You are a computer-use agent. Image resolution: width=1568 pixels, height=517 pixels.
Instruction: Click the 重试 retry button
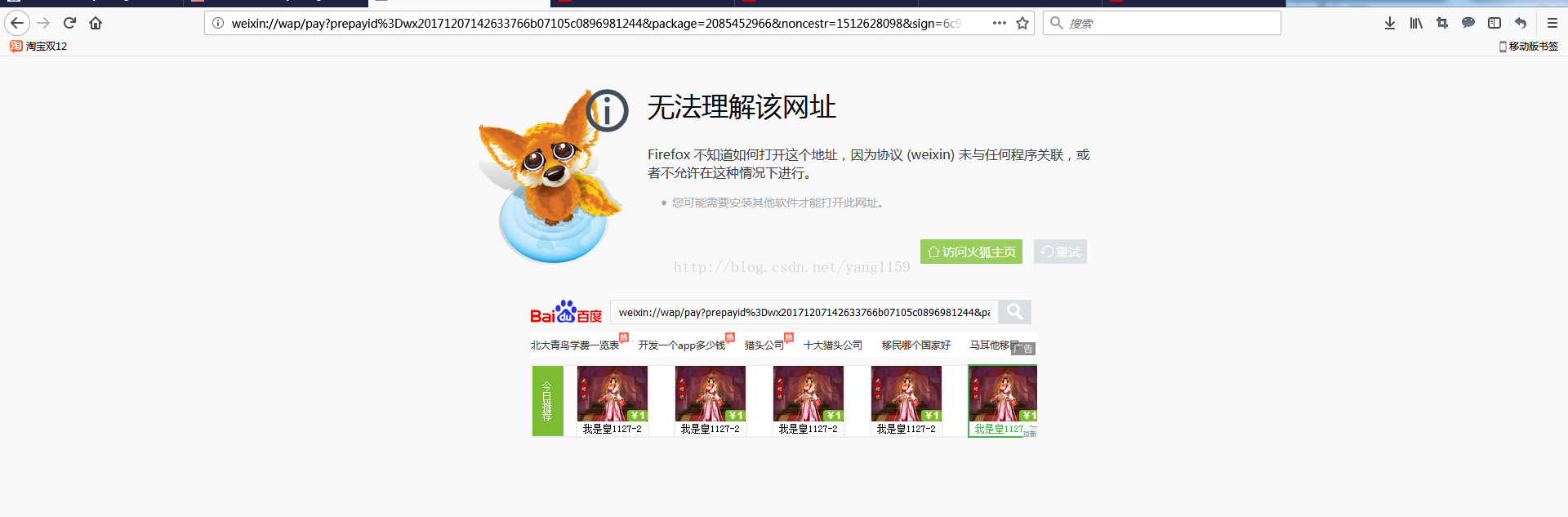click(x=1060, y=252)
